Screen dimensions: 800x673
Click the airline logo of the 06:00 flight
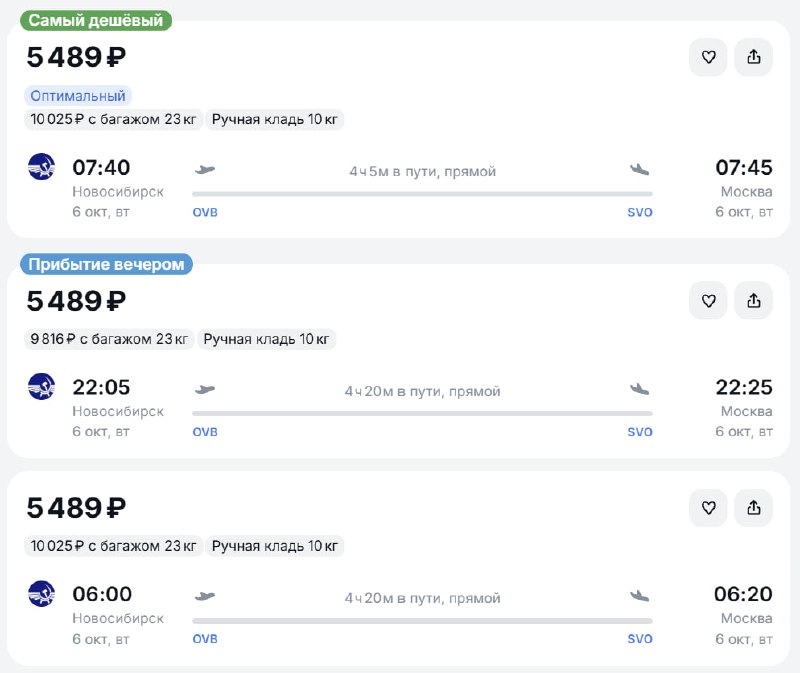(41, 593)
